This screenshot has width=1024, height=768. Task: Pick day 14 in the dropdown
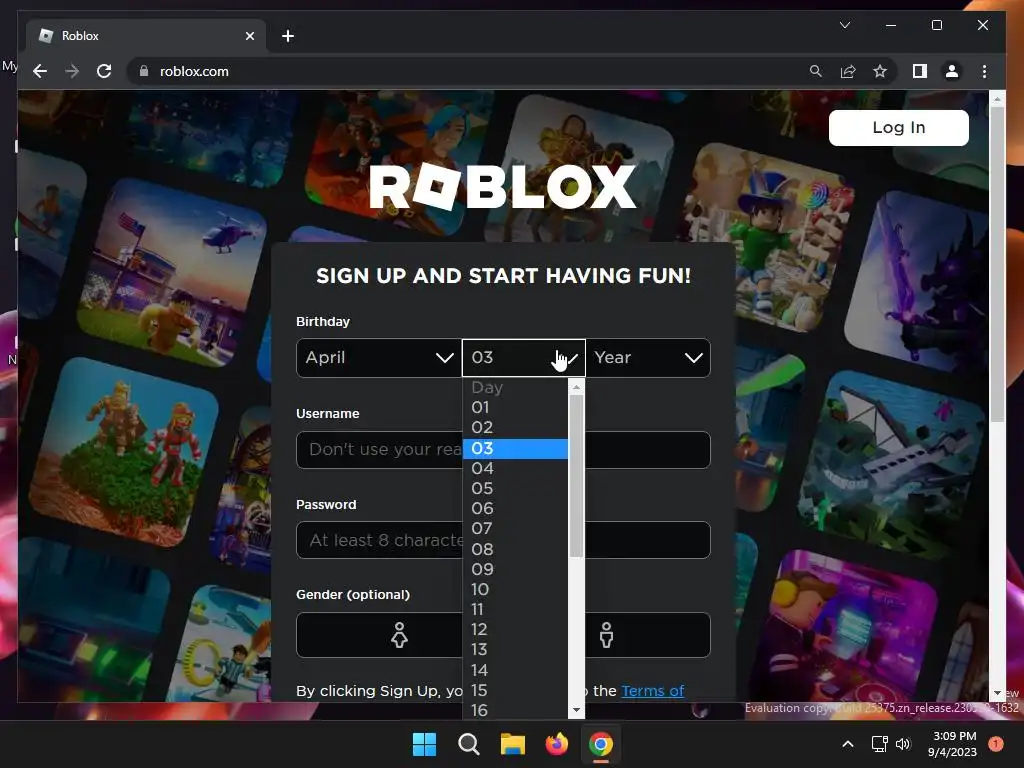tap(515, 671)
